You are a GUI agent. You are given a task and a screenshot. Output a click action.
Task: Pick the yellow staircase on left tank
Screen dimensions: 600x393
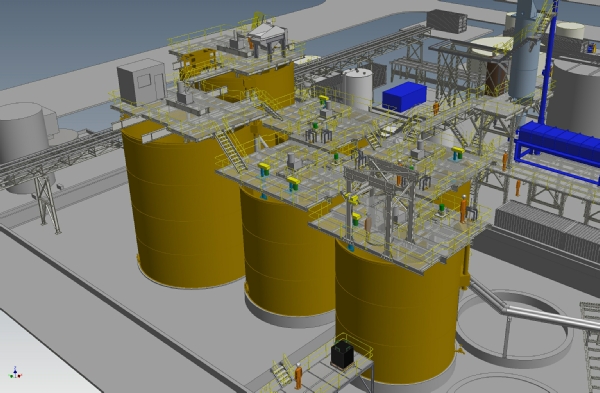(x=231, y=150)
